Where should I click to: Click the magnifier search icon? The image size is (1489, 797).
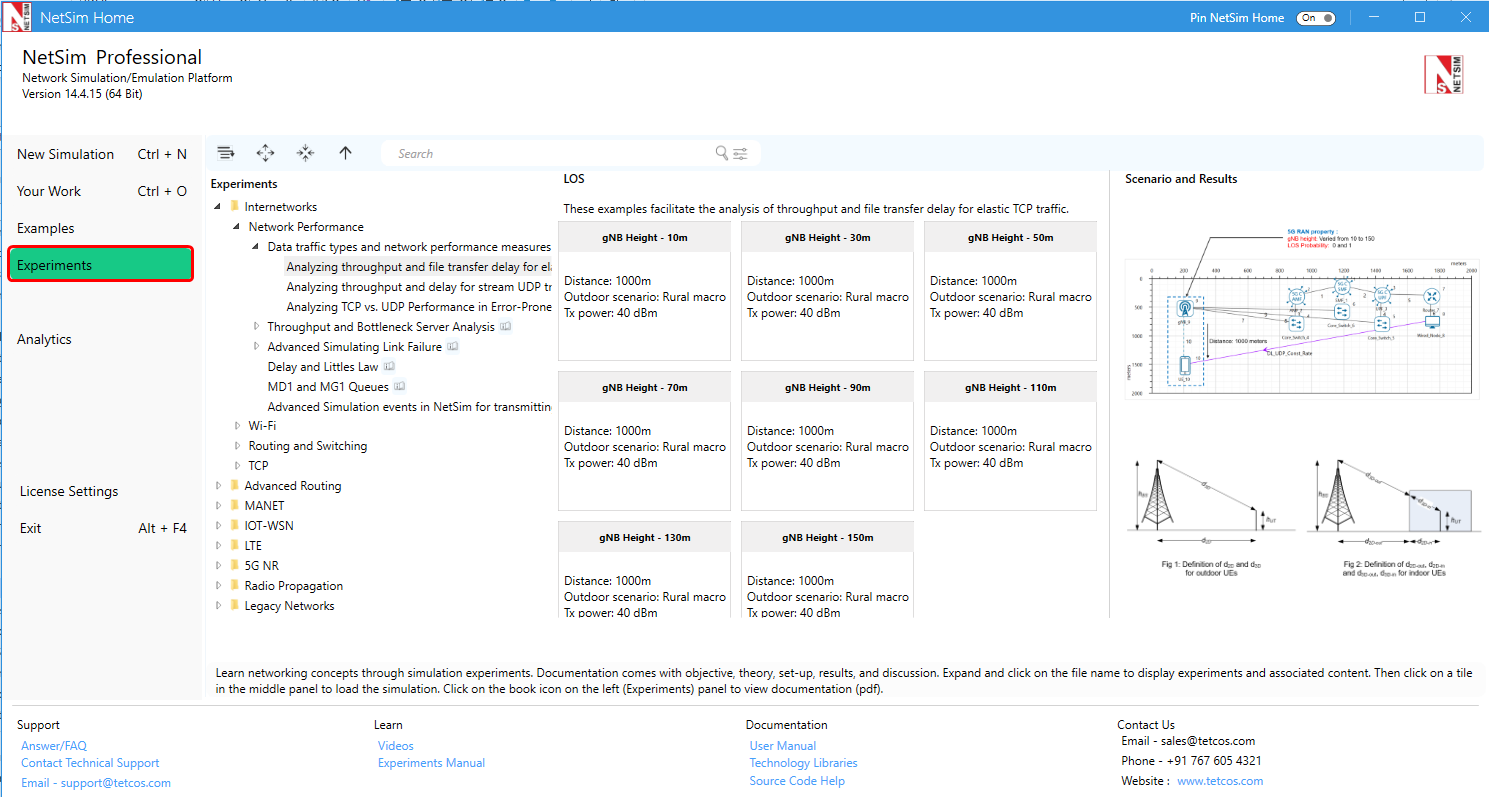pyautogui.click(x=722, y=153)
